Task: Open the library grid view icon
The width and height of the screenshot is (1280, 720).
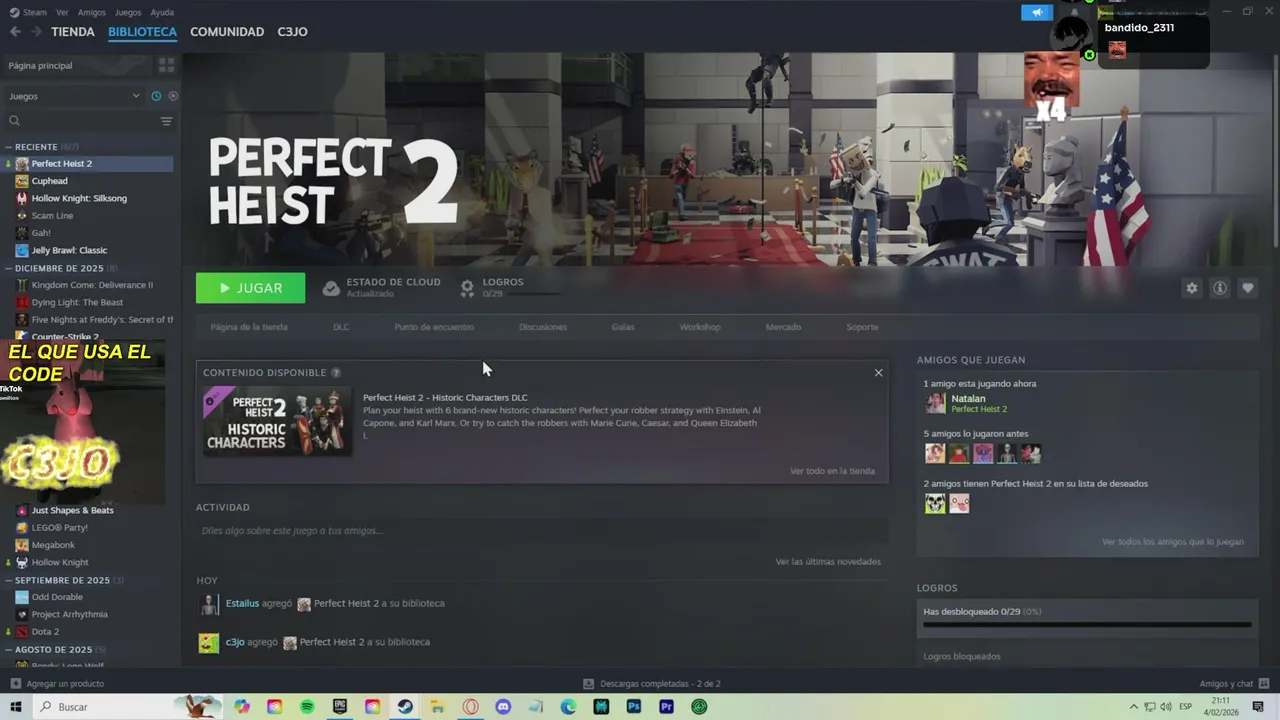Action: point(166,65)
